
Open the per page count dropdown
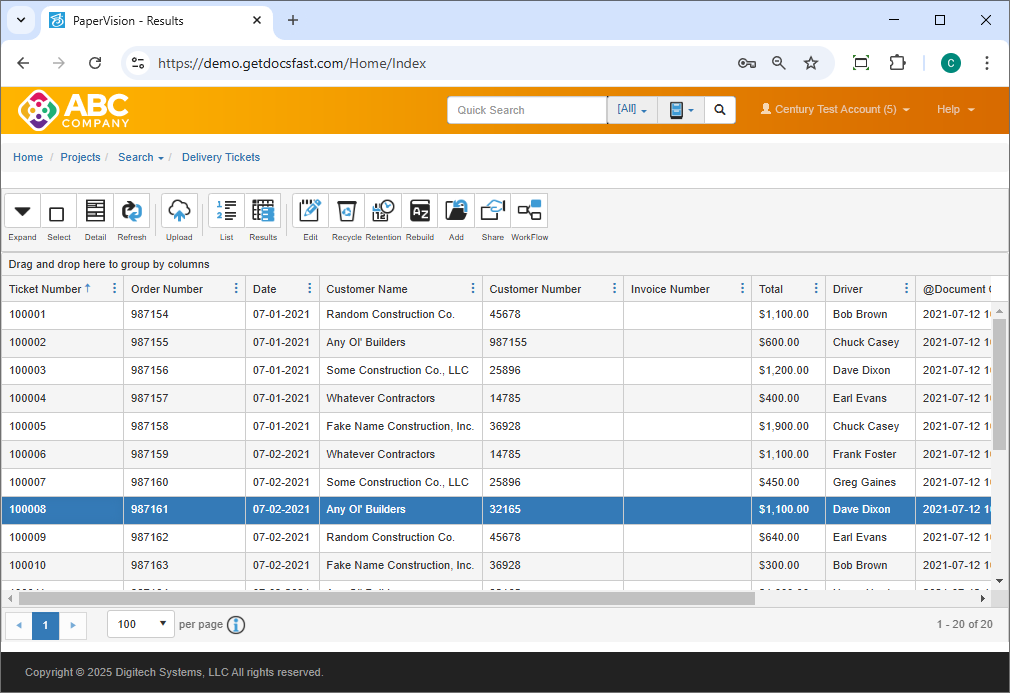(x=140, y=624)
